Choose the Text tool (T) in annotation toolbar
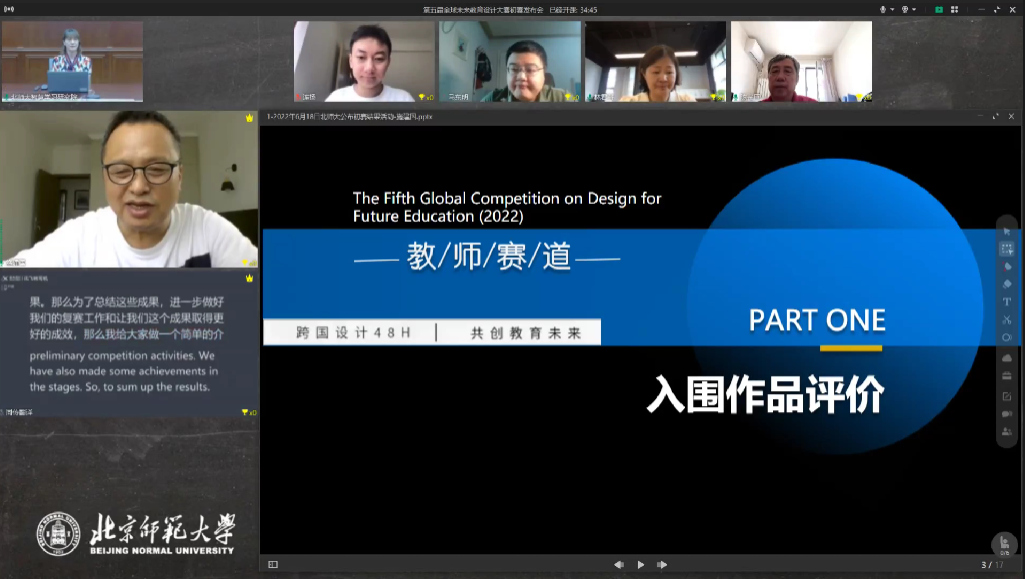1025x579 pixels. pos(1007,302)
